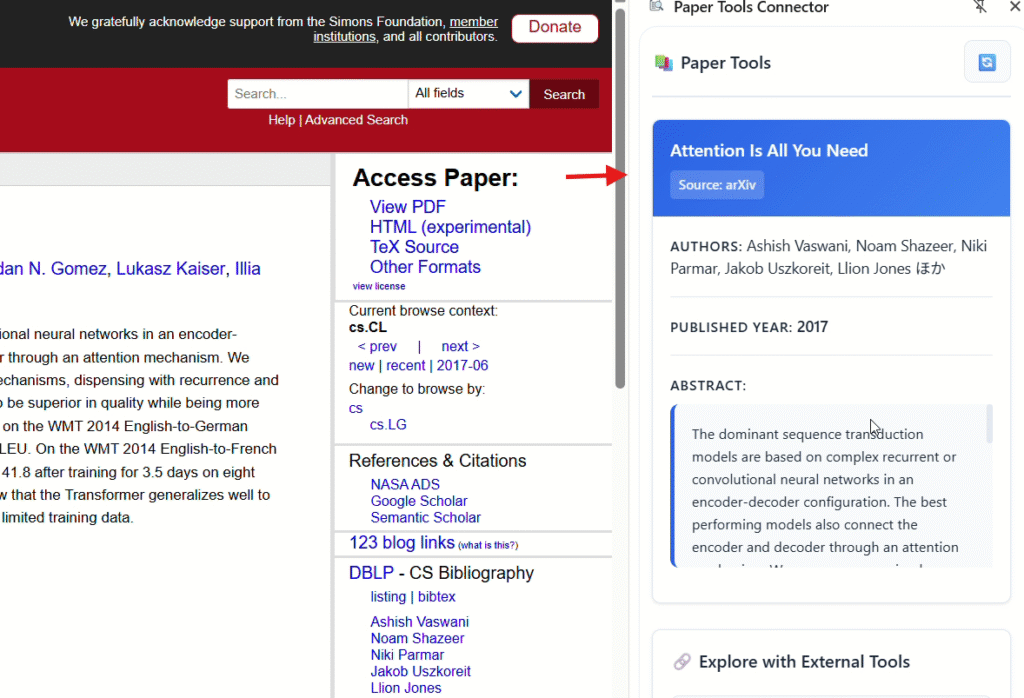
Task: Open the recent listings link
Action: (x=406, y=366)
